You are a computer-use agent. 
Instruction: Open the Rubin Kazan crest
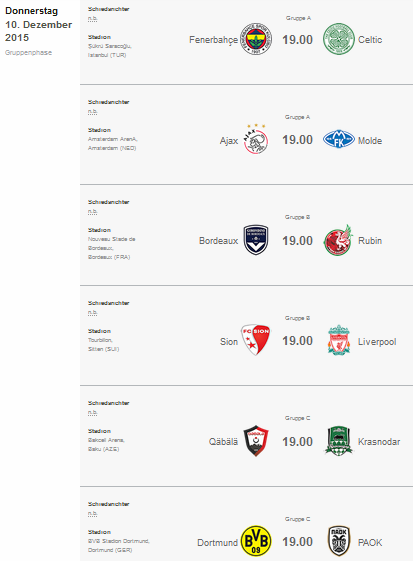339,240
